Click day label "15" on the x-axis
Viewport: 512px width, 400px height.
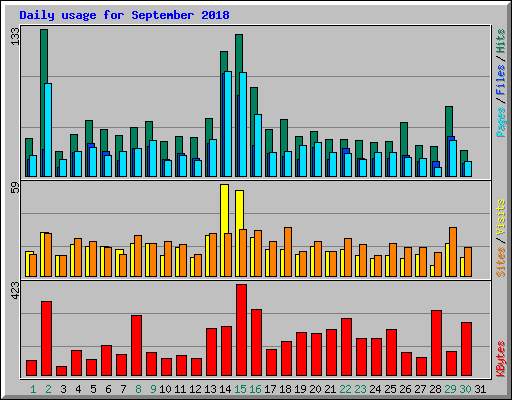point(240,389)
